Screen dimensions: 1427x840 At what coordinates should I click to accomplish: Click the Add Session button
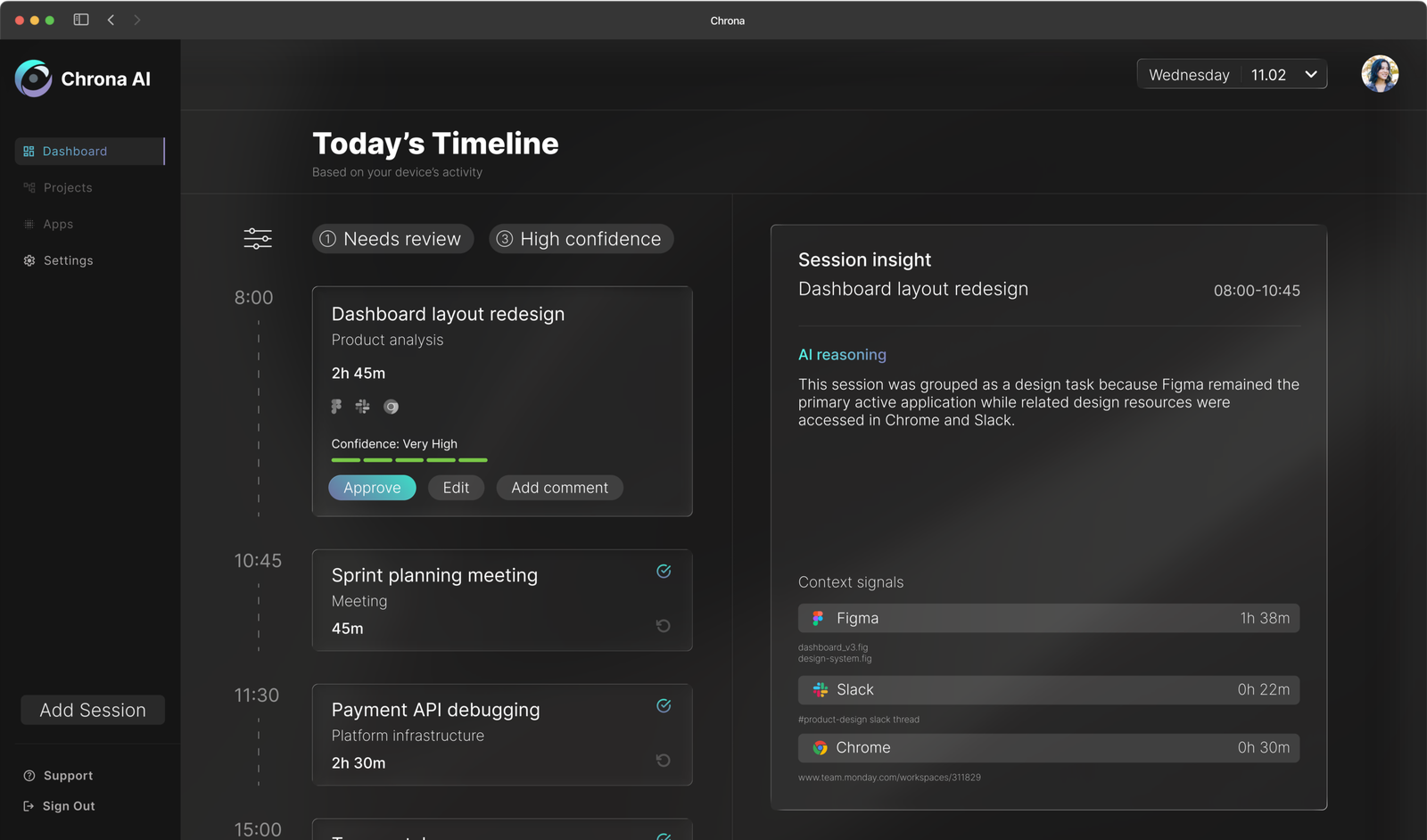93,710
